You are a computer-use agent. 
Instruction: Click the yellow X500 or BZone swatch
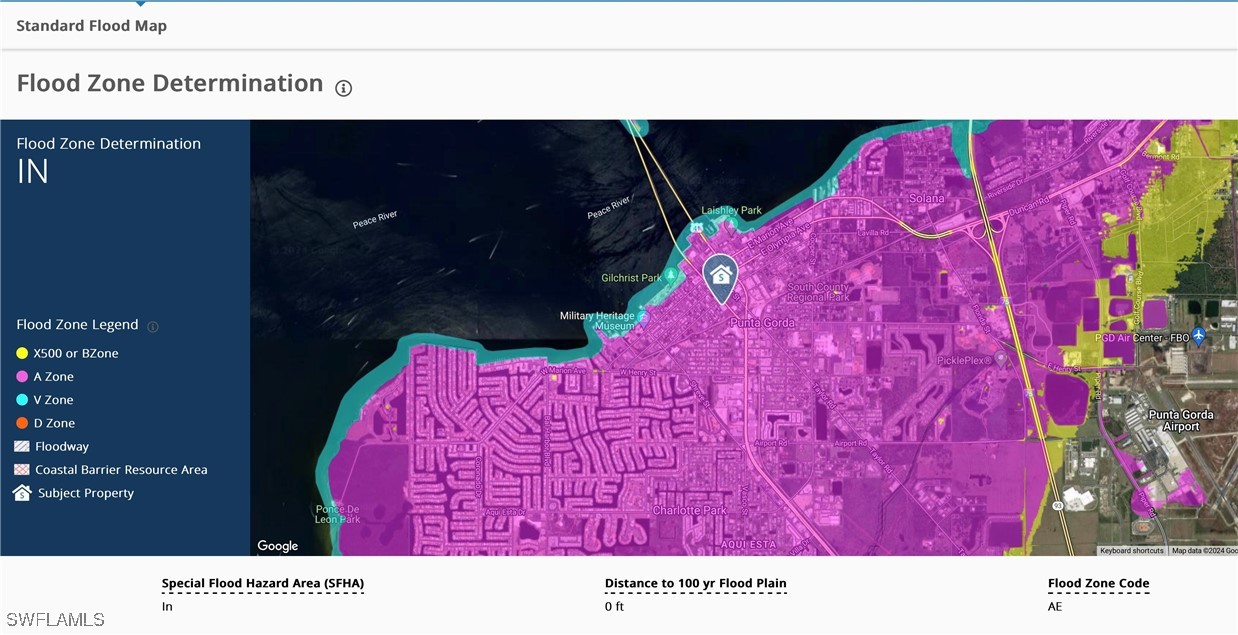(x=22, y=353)
